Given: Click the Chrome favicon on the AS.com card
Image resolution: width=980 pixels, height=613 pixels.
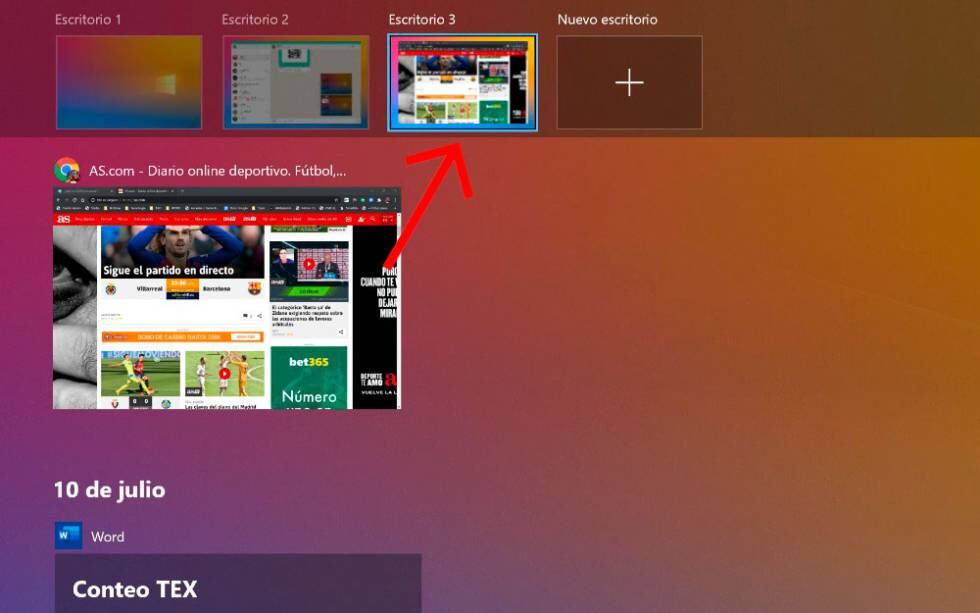Looking at the screenshot, I should (68, 170).
